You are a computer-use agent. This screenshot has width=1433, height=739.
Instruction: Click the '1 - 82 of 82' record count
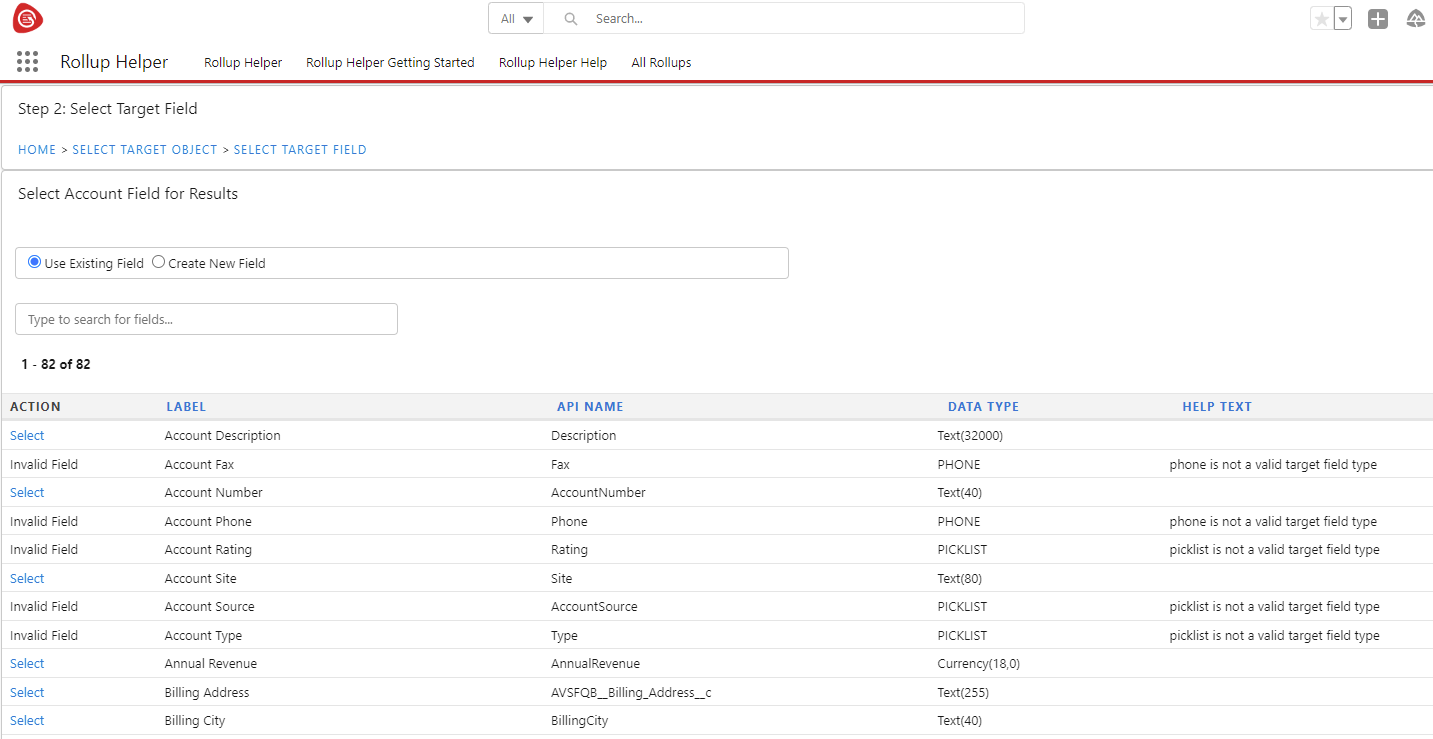tap(56, 365)
